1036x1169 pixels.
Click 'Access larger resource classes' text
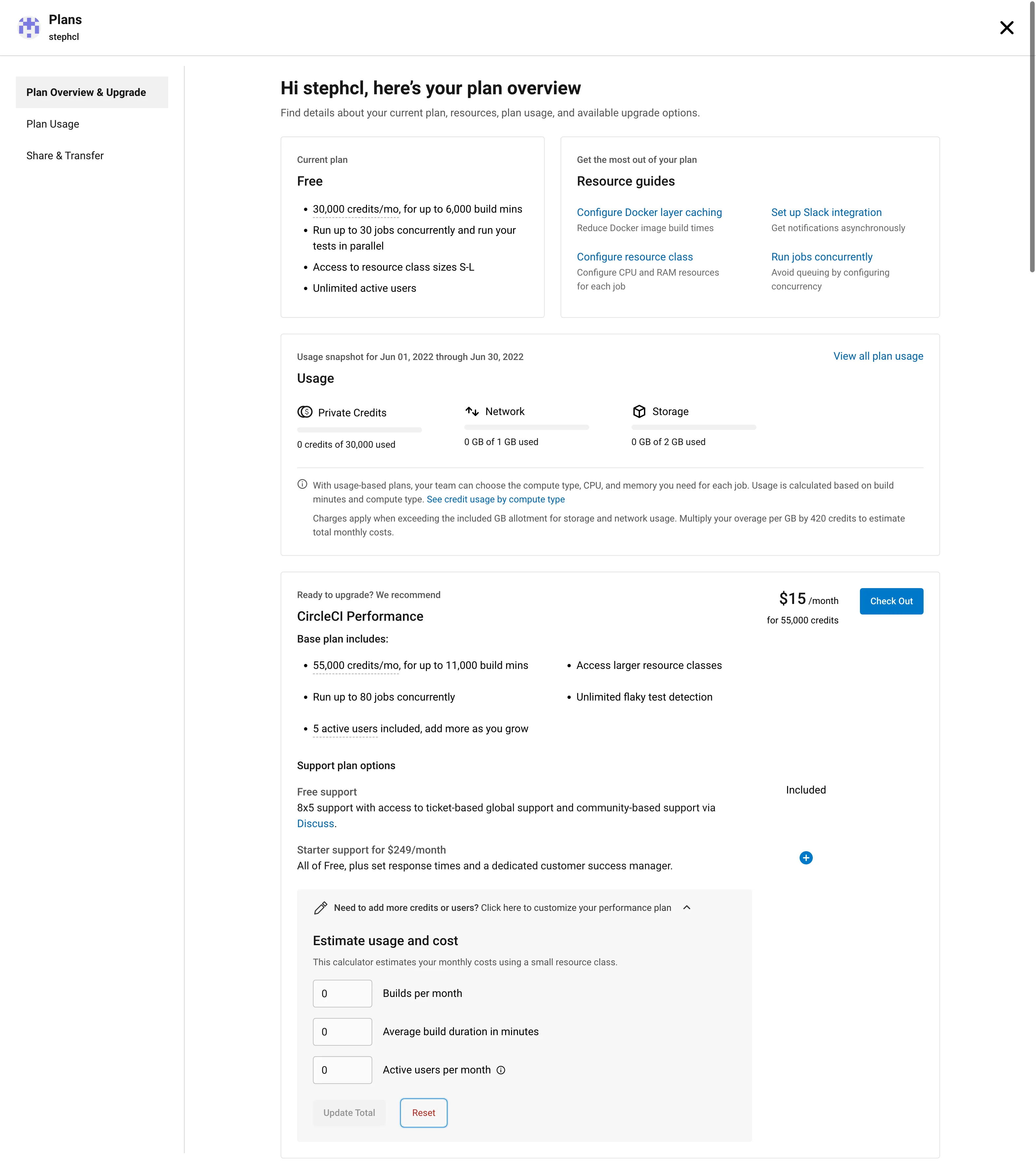point(649,666)
